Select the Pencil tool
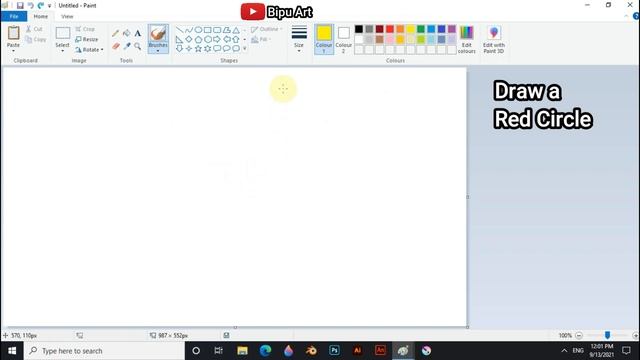 pyautogui.click(x=116, y=33)
